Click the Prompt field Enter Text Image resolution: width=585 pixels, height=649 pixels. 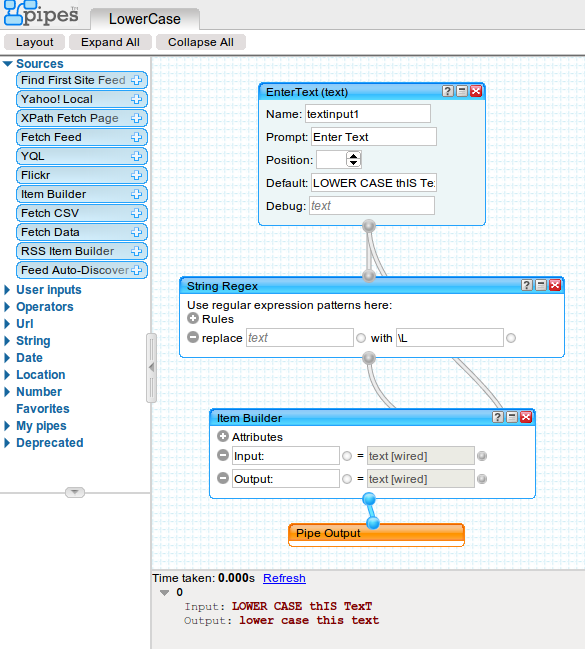click(x=374, y=137)
